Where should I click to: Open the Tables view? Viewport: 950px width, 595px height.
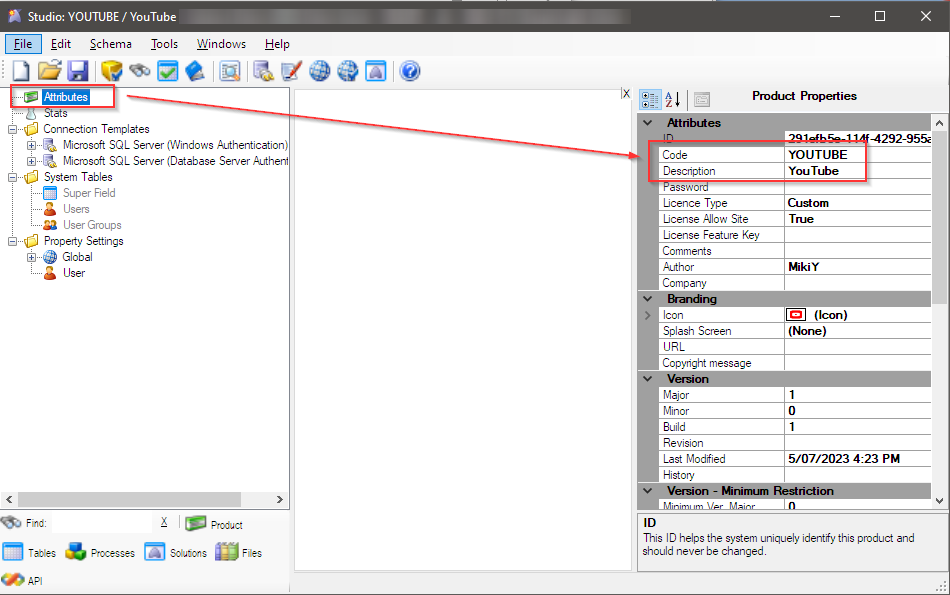point(29,553)
